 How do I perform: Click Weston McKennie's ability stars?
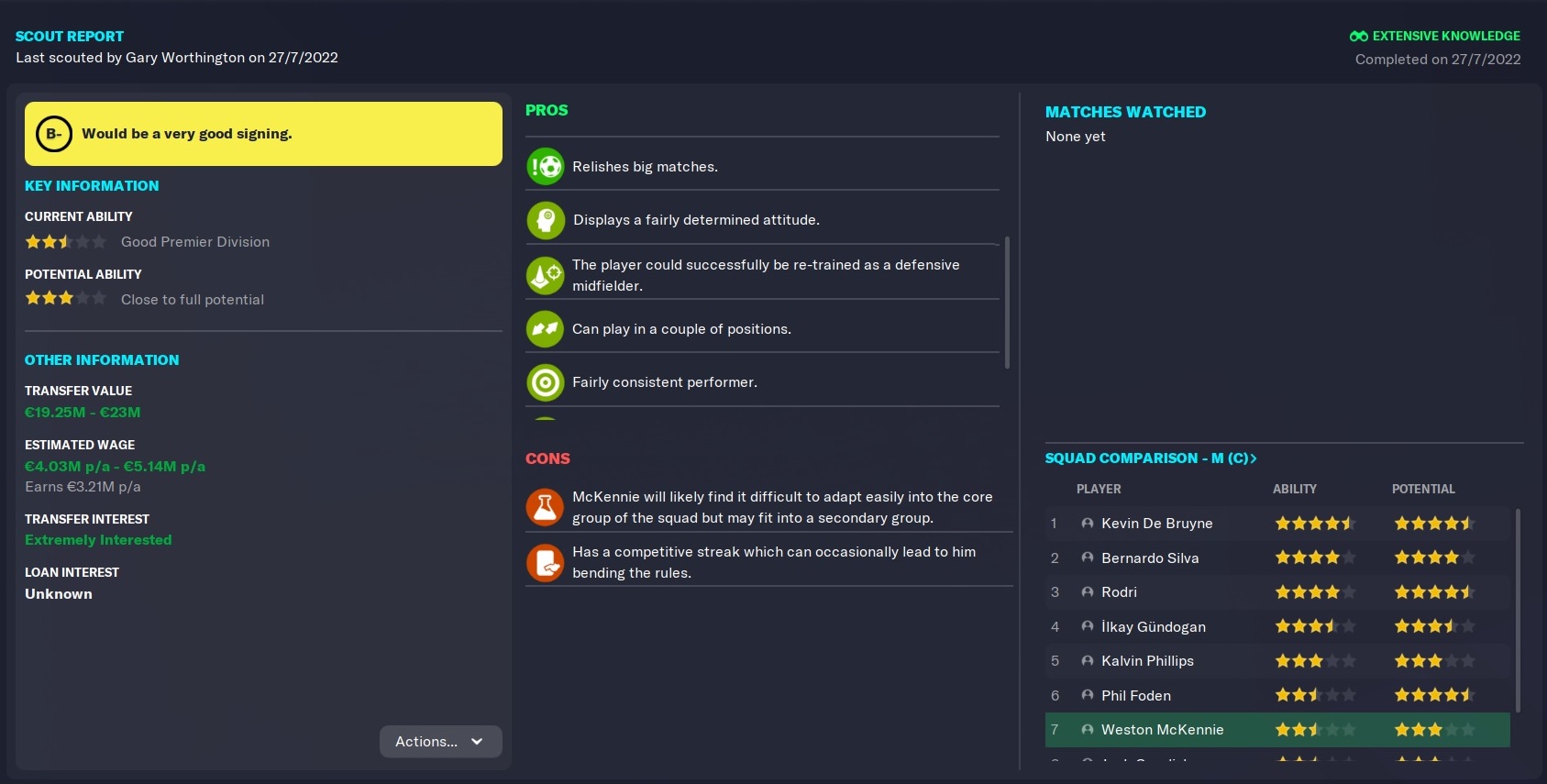pyautogui.click(x=1315, y=730)
